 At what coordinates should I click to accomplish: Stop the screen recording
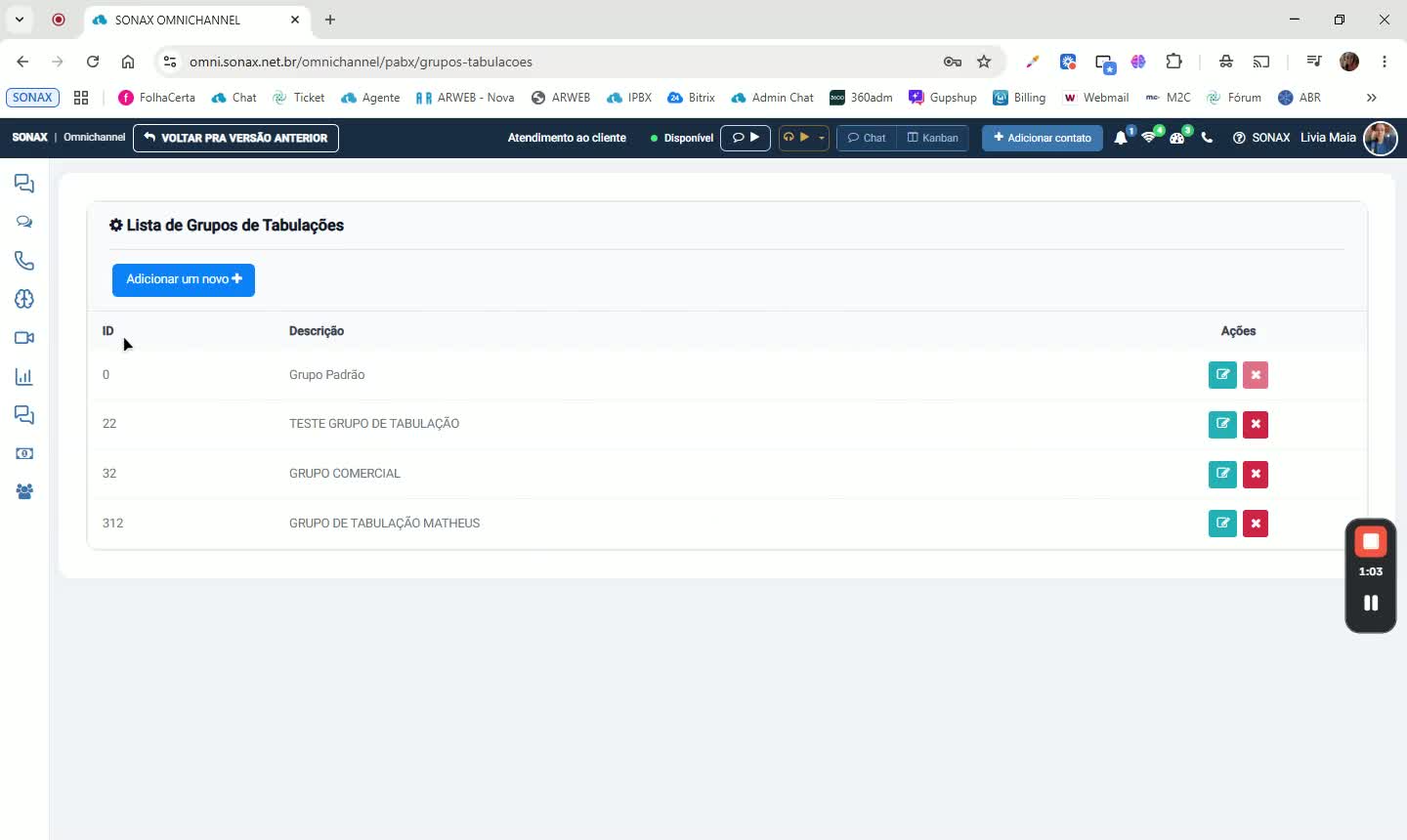point(1371,541)
